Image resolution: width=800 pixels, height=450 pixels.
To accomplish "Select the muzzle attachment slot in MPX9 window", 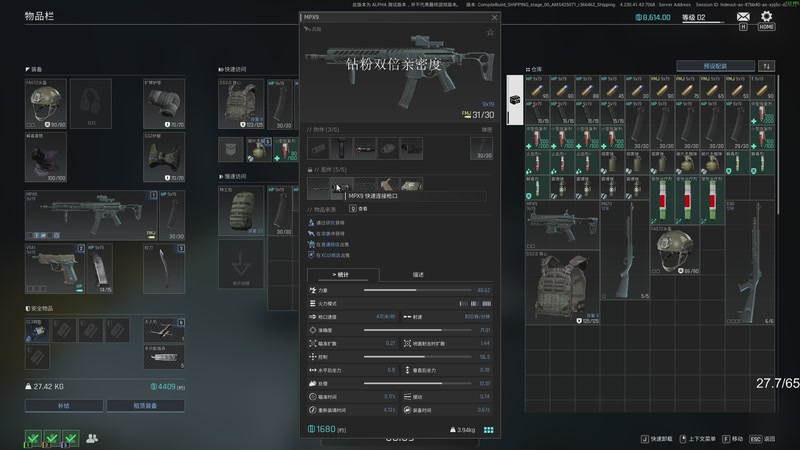I will [318, 148].
